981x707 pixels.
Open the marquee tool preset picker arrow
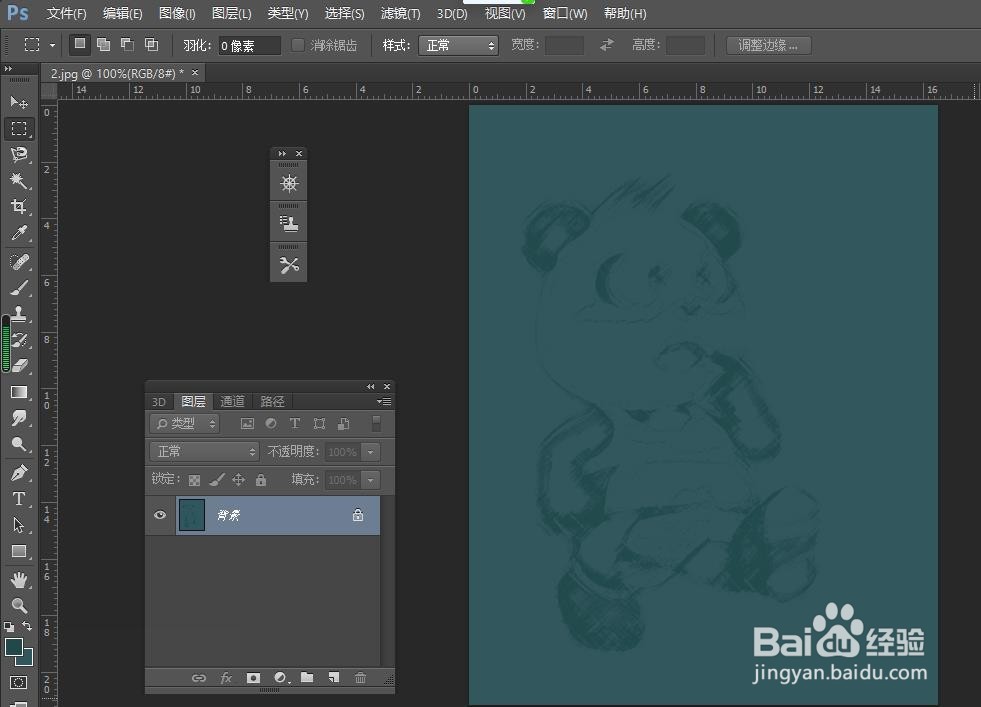52,45
